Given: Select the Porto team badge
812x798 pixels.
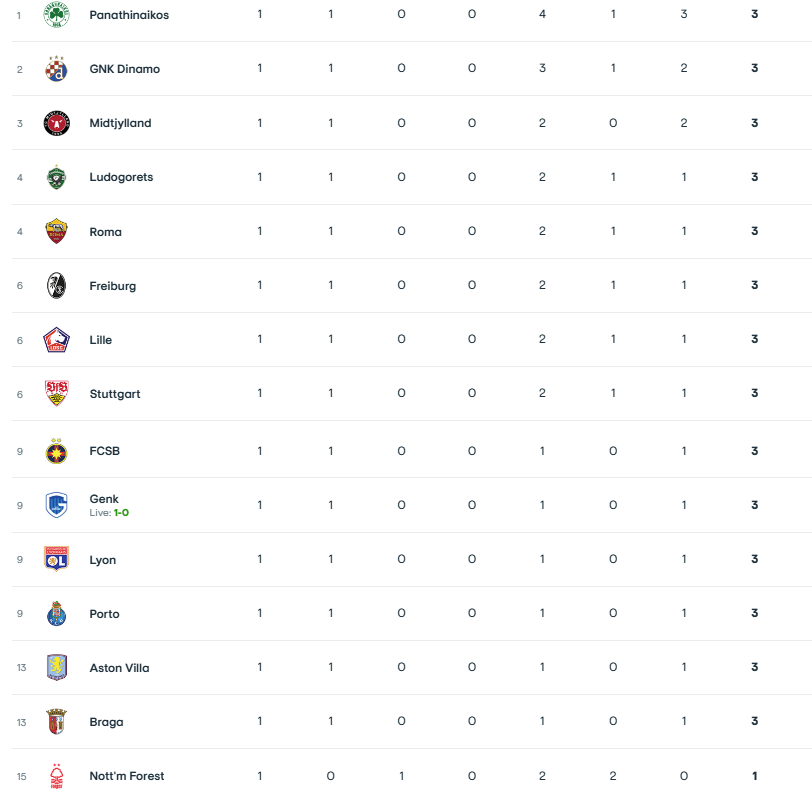Looking at the screenshot, I should coord(56,613).
